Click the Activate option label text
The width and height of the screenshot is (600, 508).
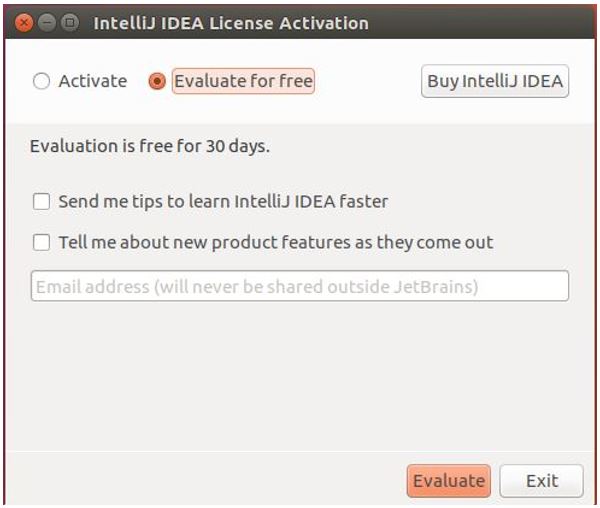coord(93,81)
